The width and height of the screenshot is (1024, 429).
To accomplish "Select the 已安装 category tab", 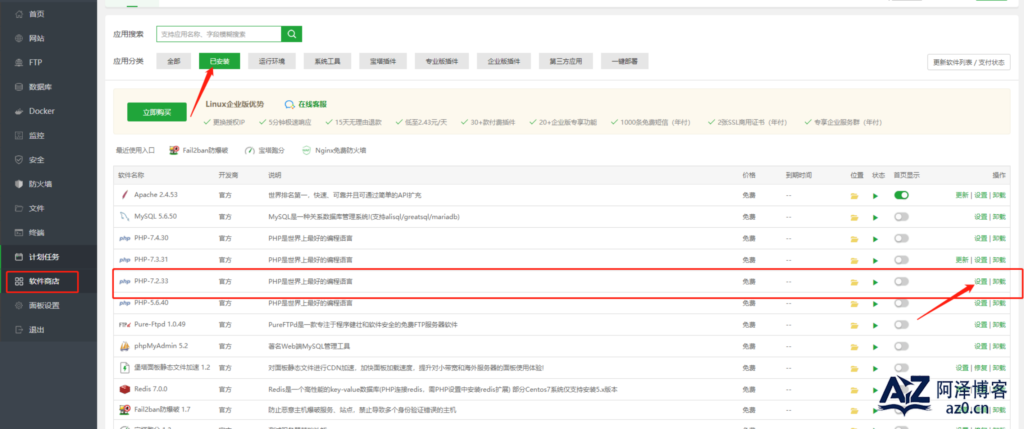I will click(218, 61).
